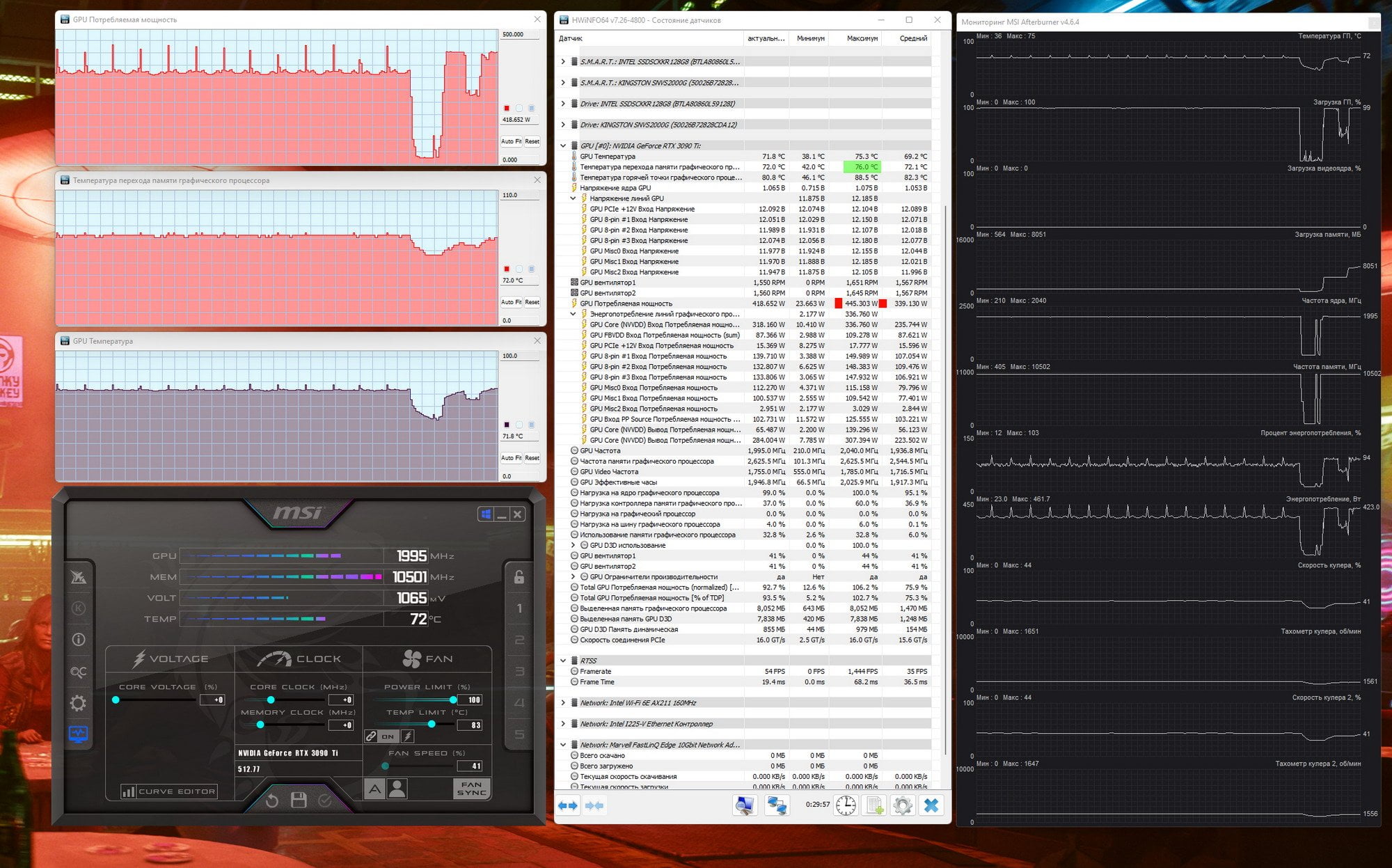Toggle the power/temp limit link button
This screenshot has height=868, width=1392.
tap(372, 736)
